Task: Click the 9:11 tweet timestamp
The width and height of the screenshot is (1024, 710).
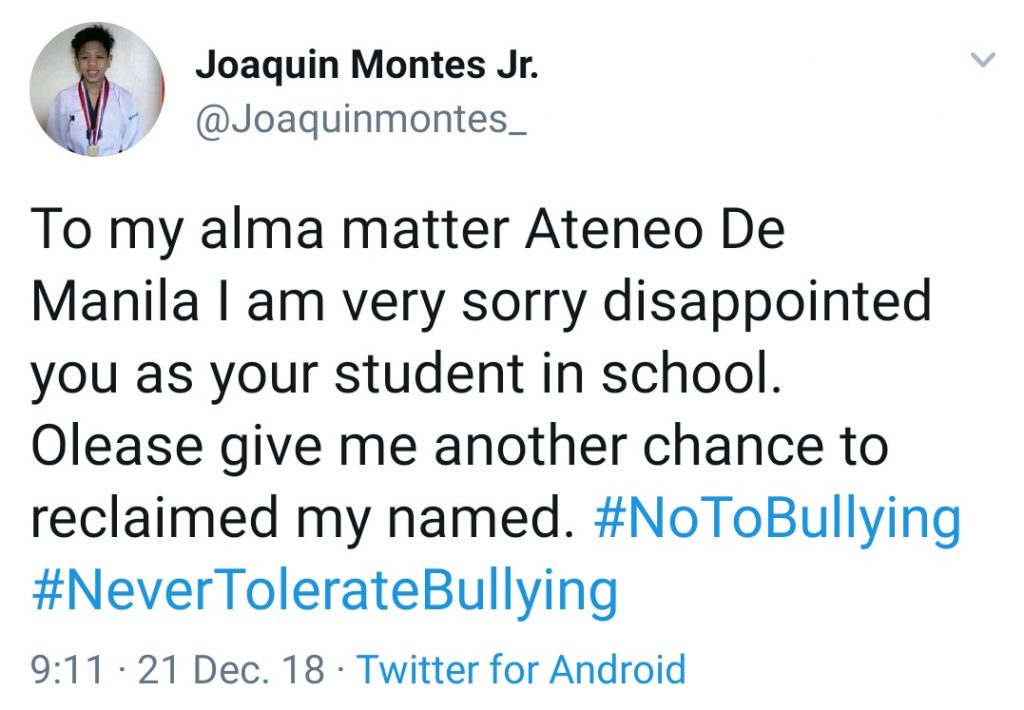Action: coord(66,669)
